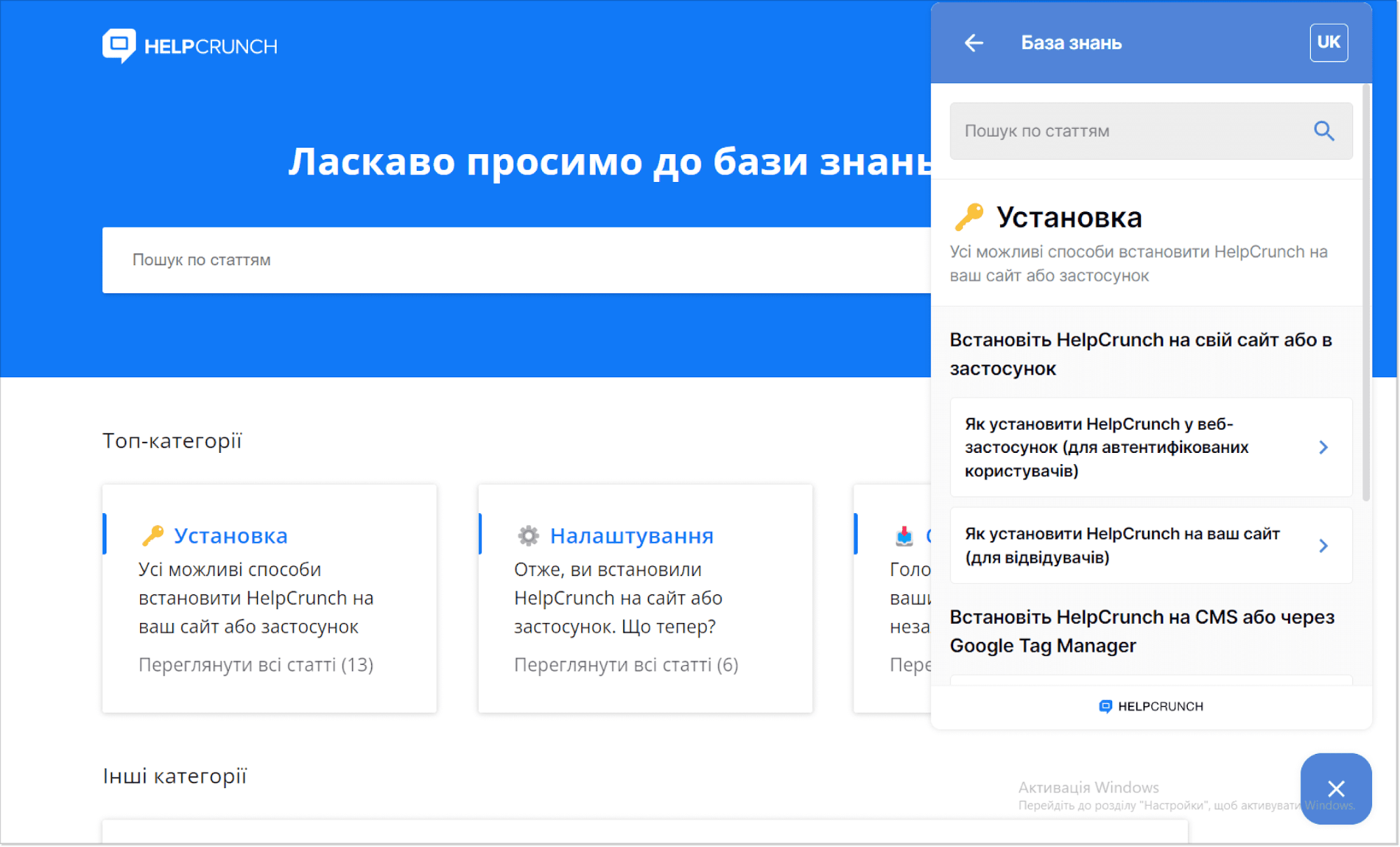Click the 'Встановіть HelpCrunch на свій сайт' section heading
1400x847 pixels.
pos(1141,354)
